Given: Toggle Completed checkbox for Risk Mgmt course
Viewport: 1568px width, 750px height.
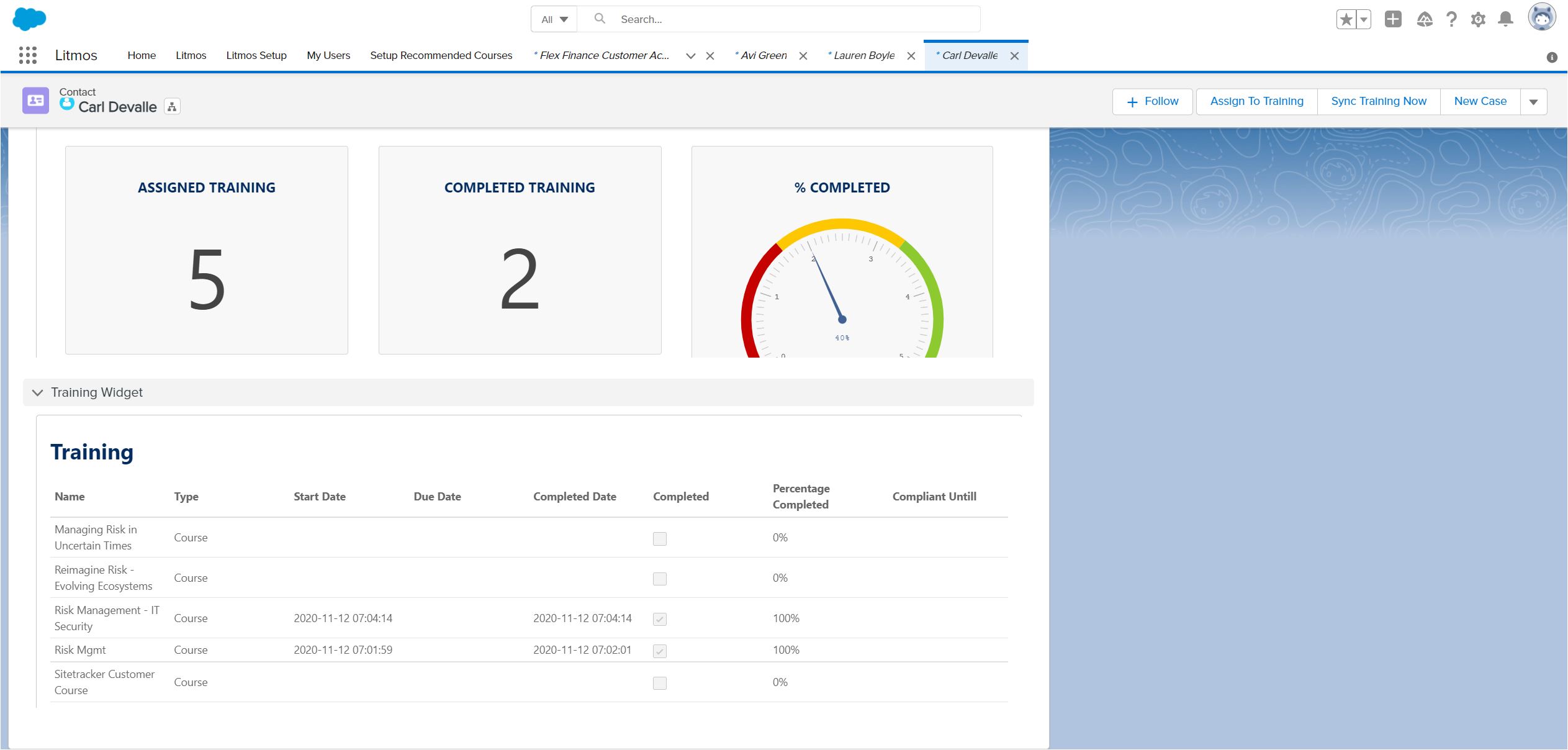Looking at the screenshot, I should pos(659,651).
